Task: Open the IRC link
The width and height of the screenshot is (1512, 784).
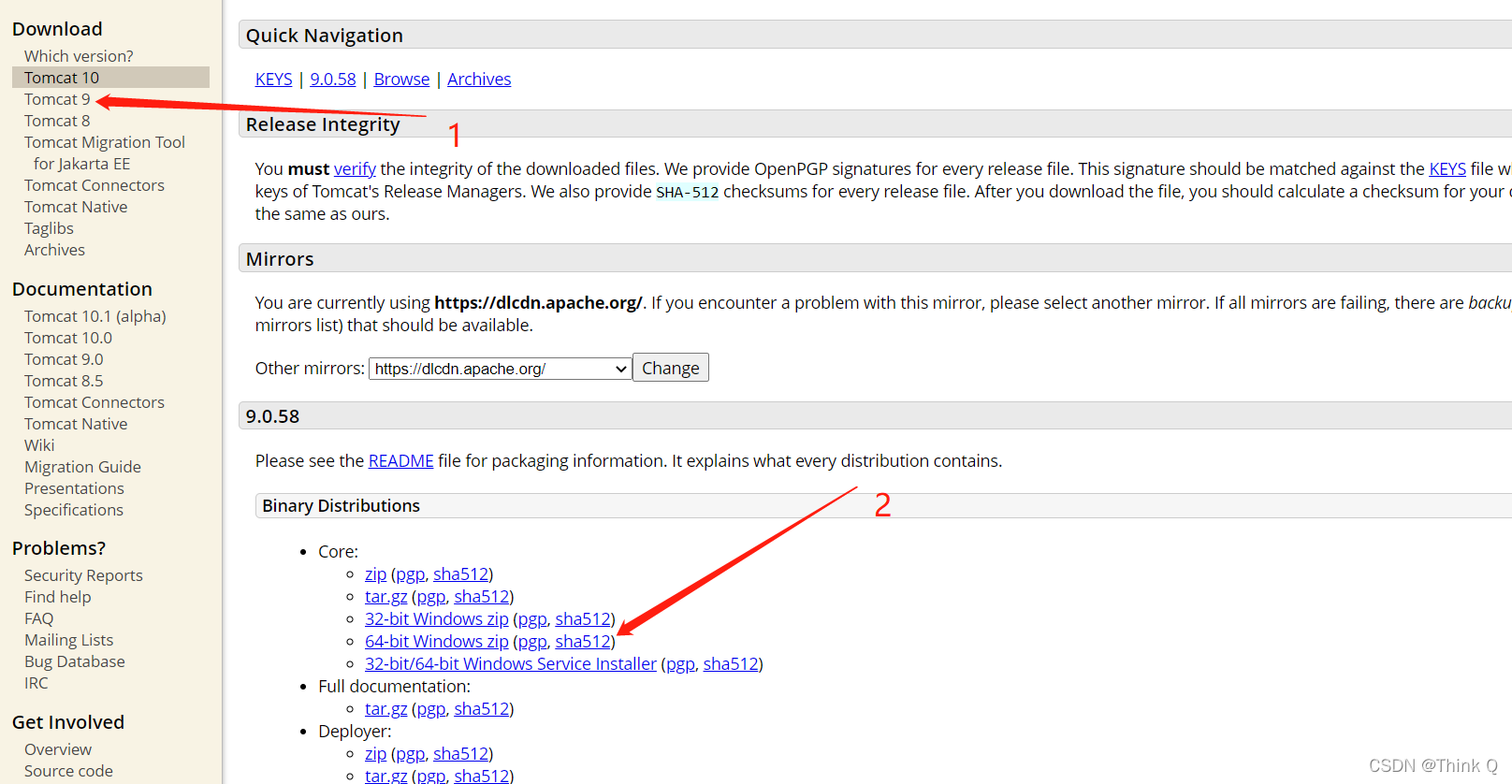Action: 36,683
